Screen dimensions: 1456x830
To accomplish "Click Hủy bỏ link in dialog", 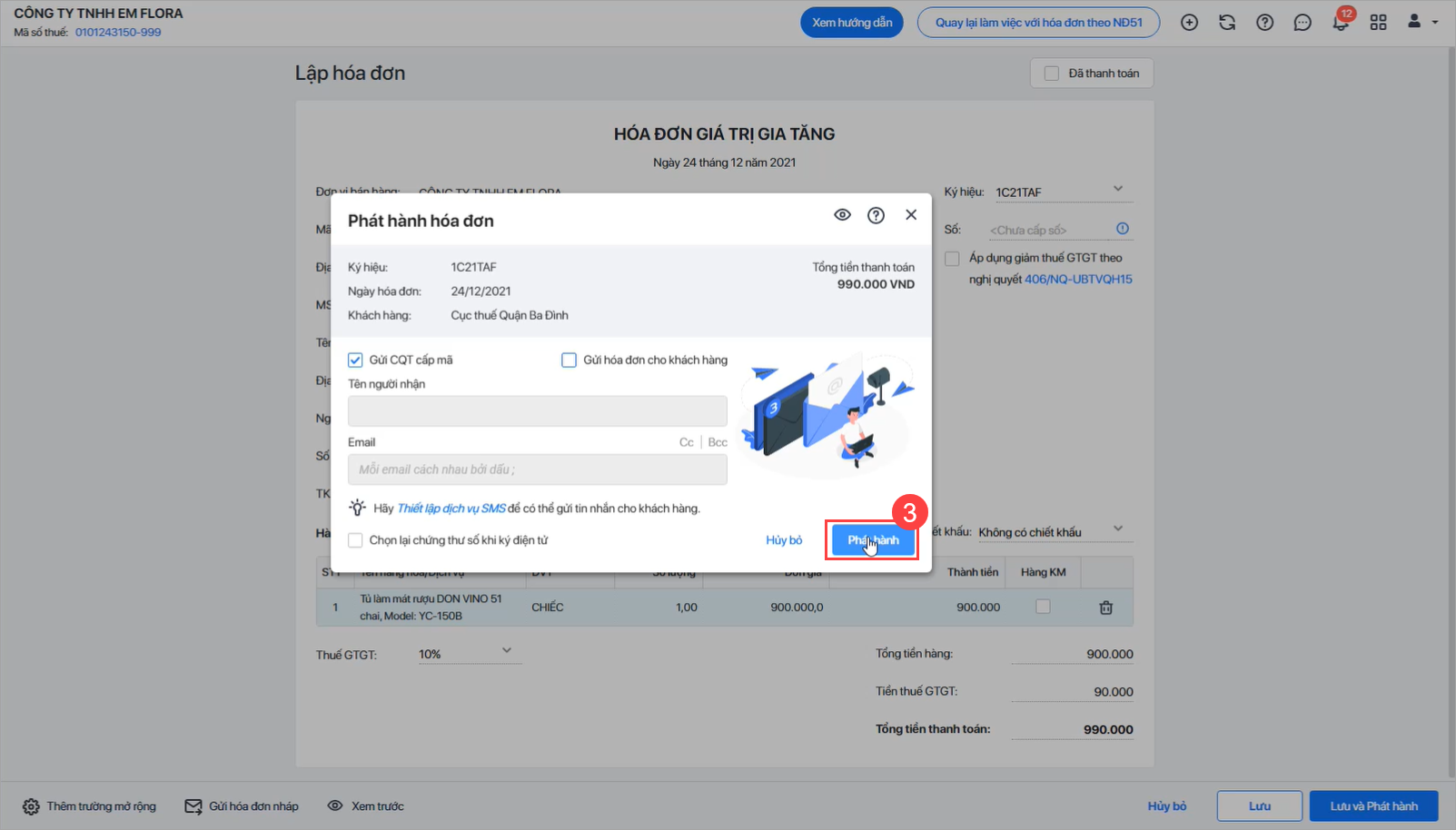I will [784, 540].
